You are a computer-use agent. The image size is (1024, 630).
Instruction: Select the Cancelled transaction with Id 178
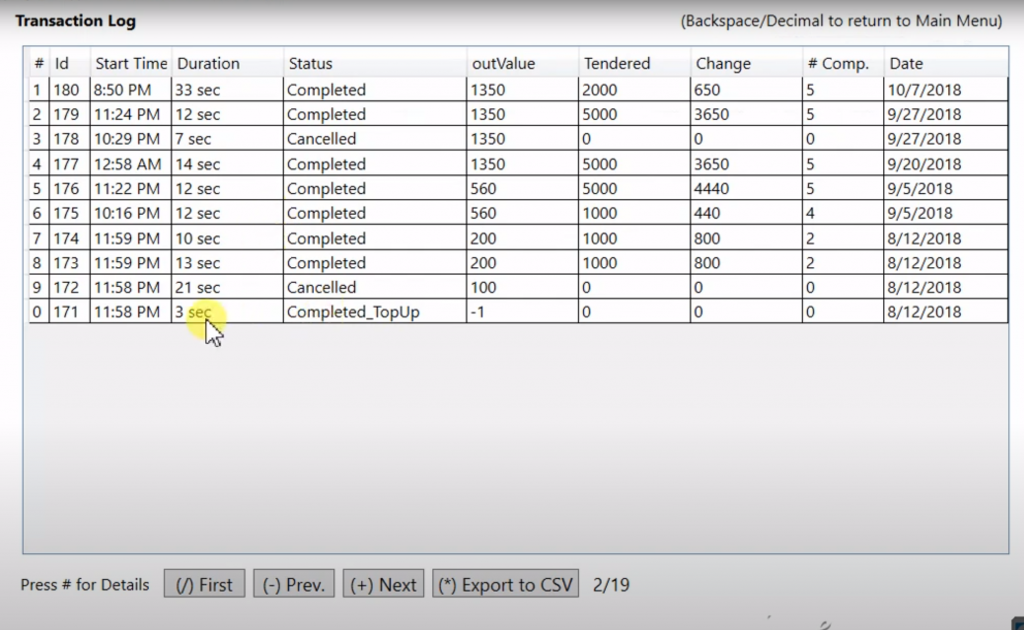321,139
